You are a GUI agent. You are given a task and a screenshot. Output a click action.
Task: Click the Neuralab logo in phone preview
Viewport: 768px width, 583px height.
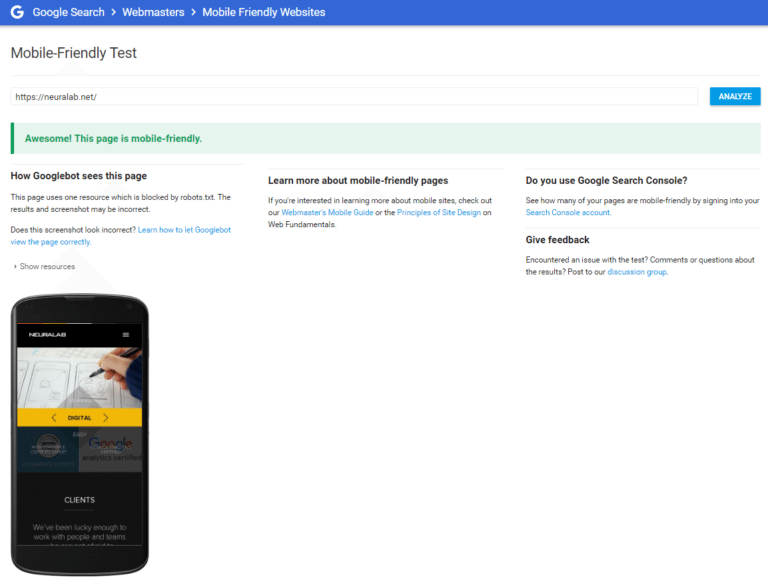[x=48, y=335]
